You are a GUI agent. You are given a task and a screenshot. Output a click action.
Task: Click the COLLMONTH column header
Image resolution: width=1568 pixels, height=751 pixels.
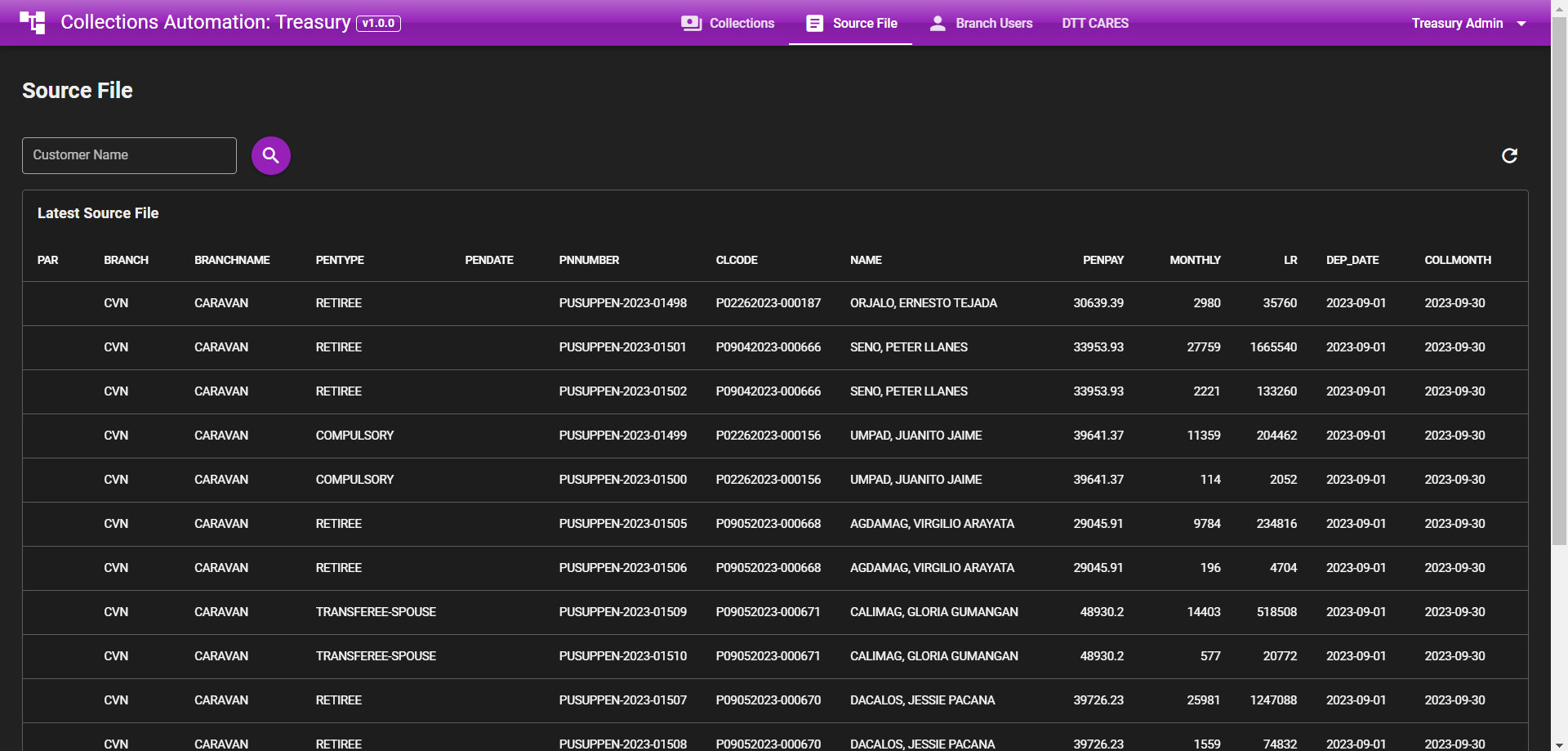[x=1458, y=260]
